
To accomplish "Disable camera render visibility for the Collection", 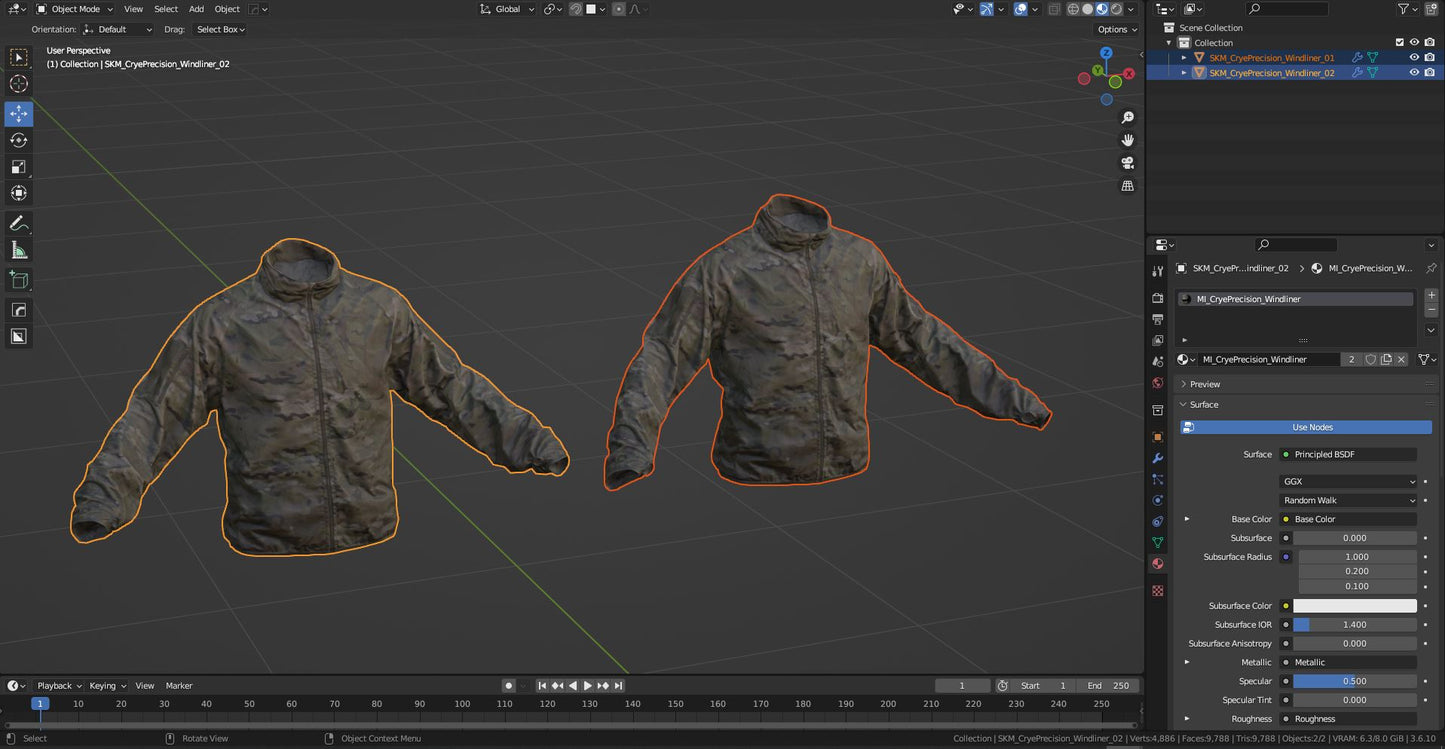I will pyautogui.click(x=1429, y=42).
